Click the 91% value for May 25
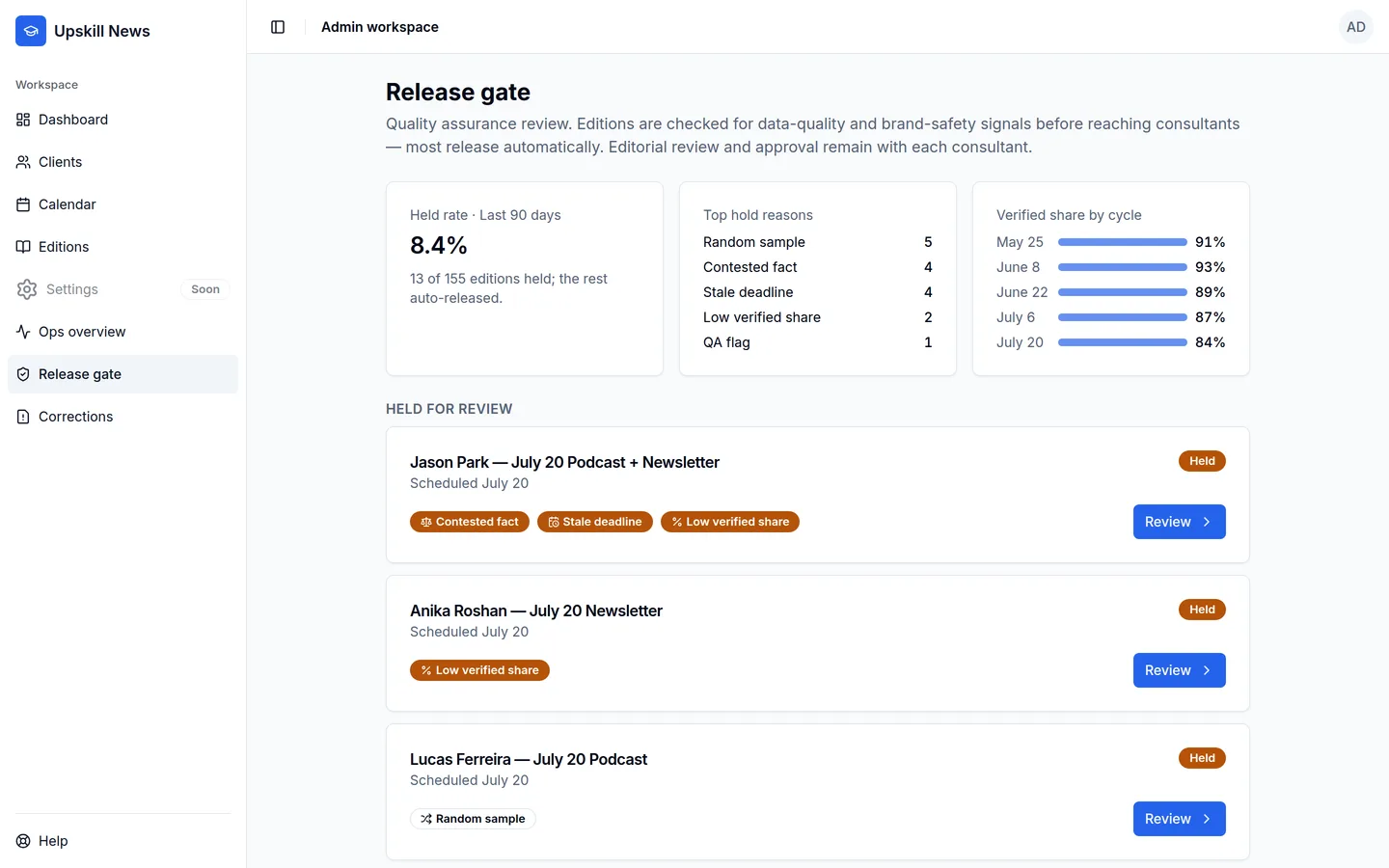 pyautogui.click(x=1211, y=242)
